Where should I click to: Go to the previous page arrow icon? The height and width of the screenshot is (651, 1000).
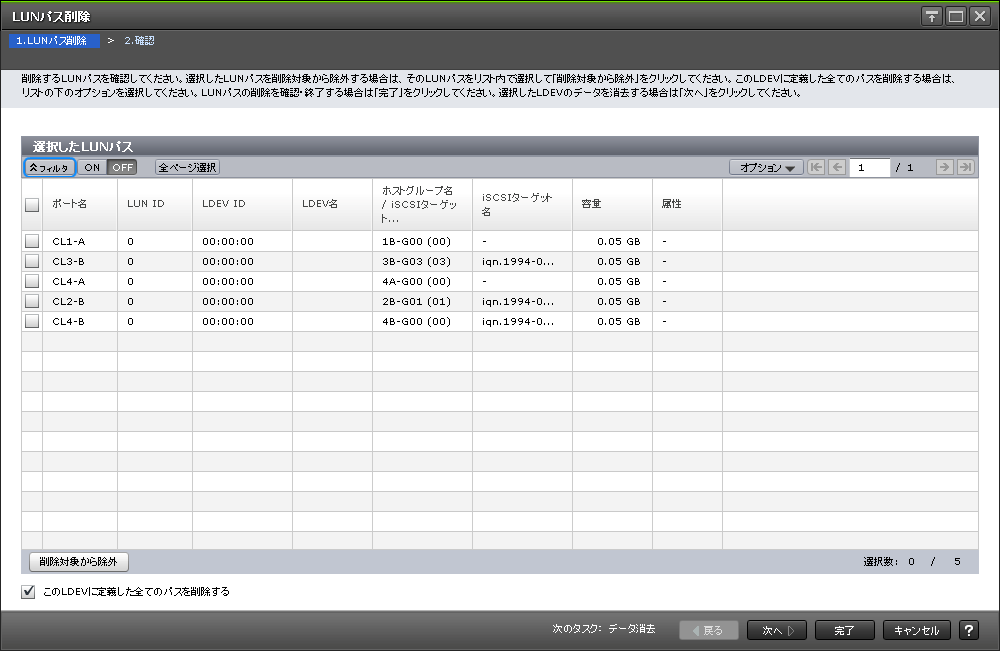tap(837, 168)
